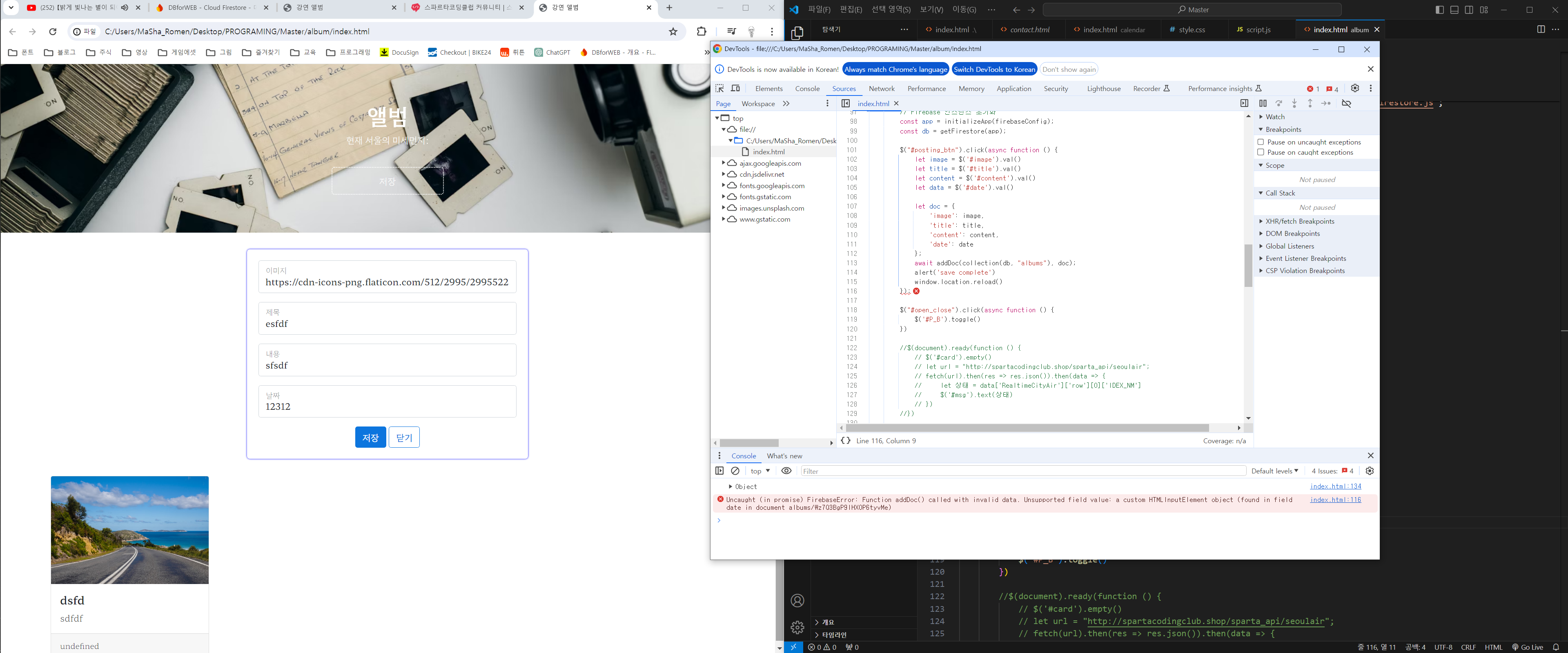The width and height of the screenshot is (1568, 653).
Task: Bookmark this page with the star icon
Action: 673,32
